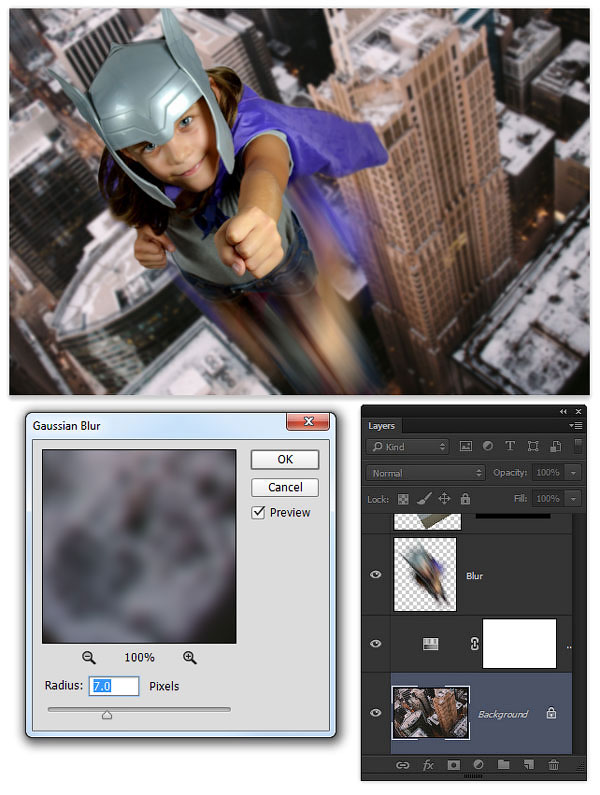Click the Background layer name
600x795 pixels.
503,714
